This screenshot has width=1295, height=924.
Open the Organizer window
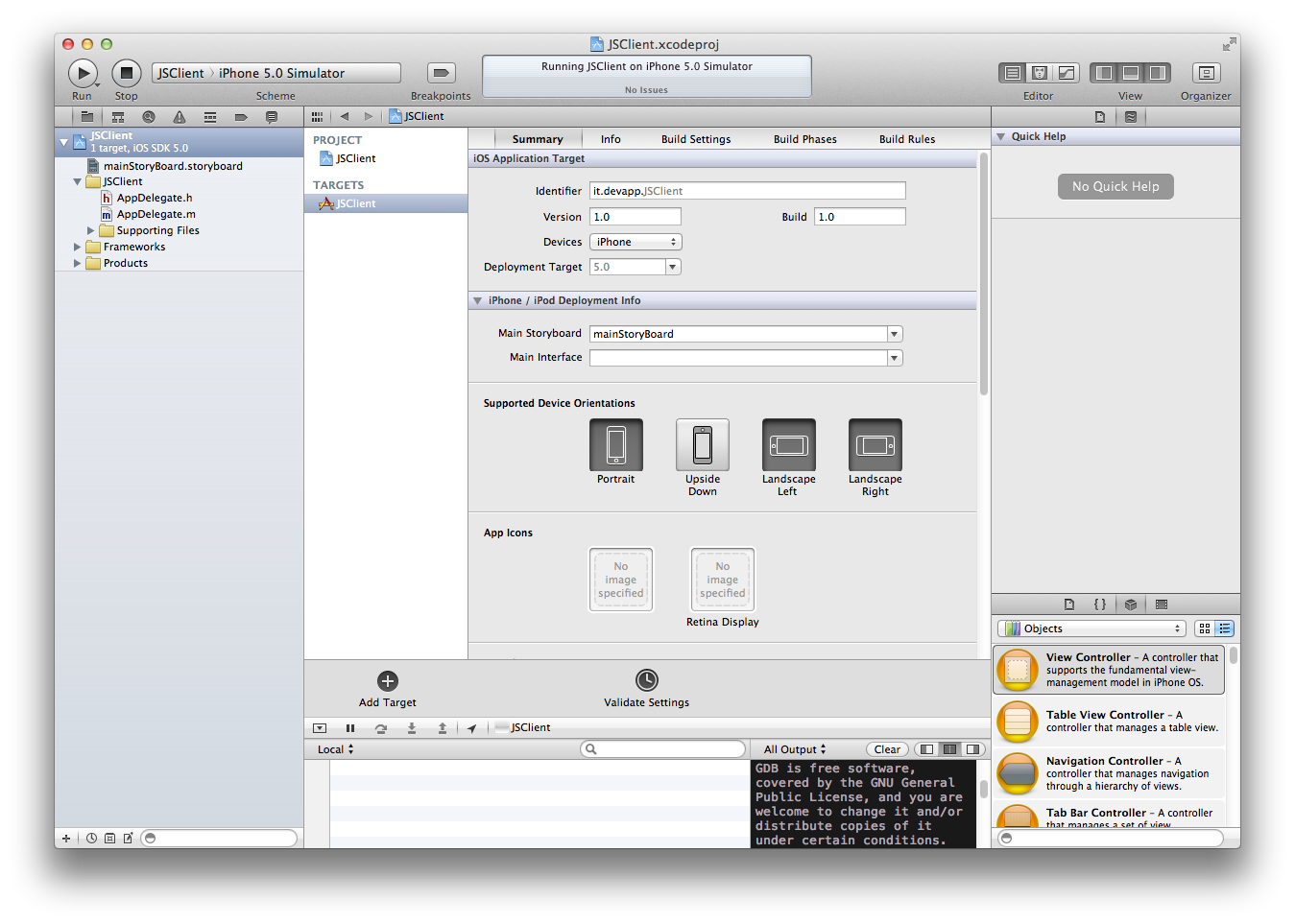tap(1206, 73)
